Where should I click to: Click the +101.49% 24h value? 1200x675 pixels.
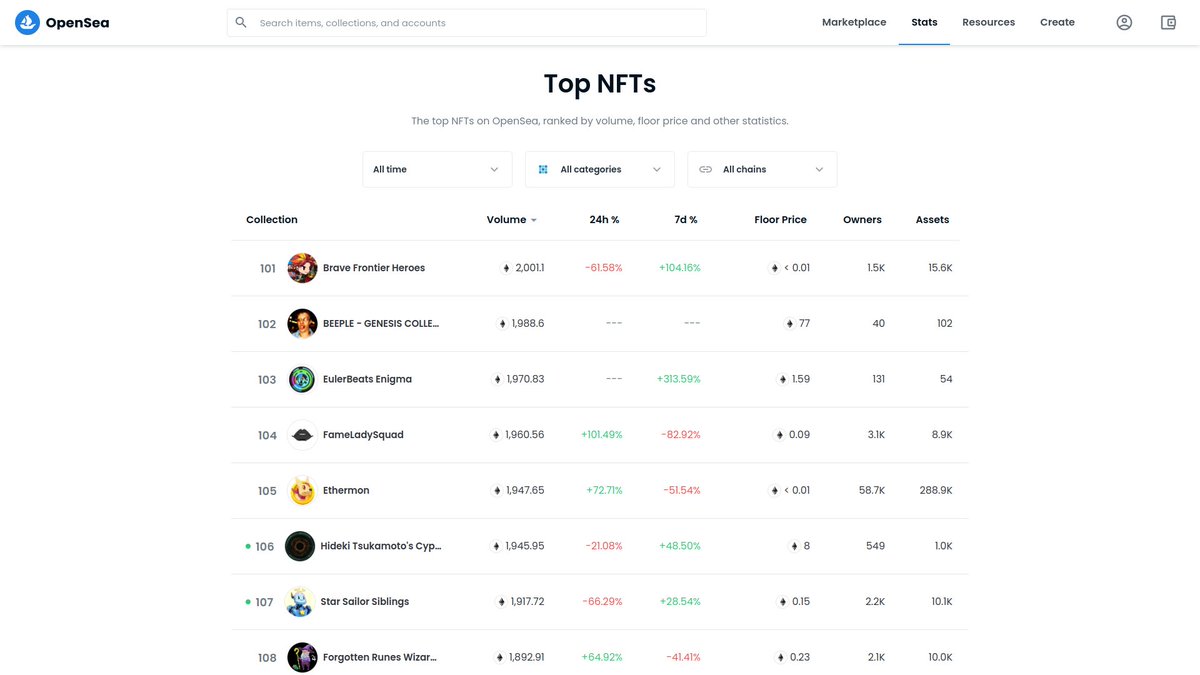pos(601,435)
